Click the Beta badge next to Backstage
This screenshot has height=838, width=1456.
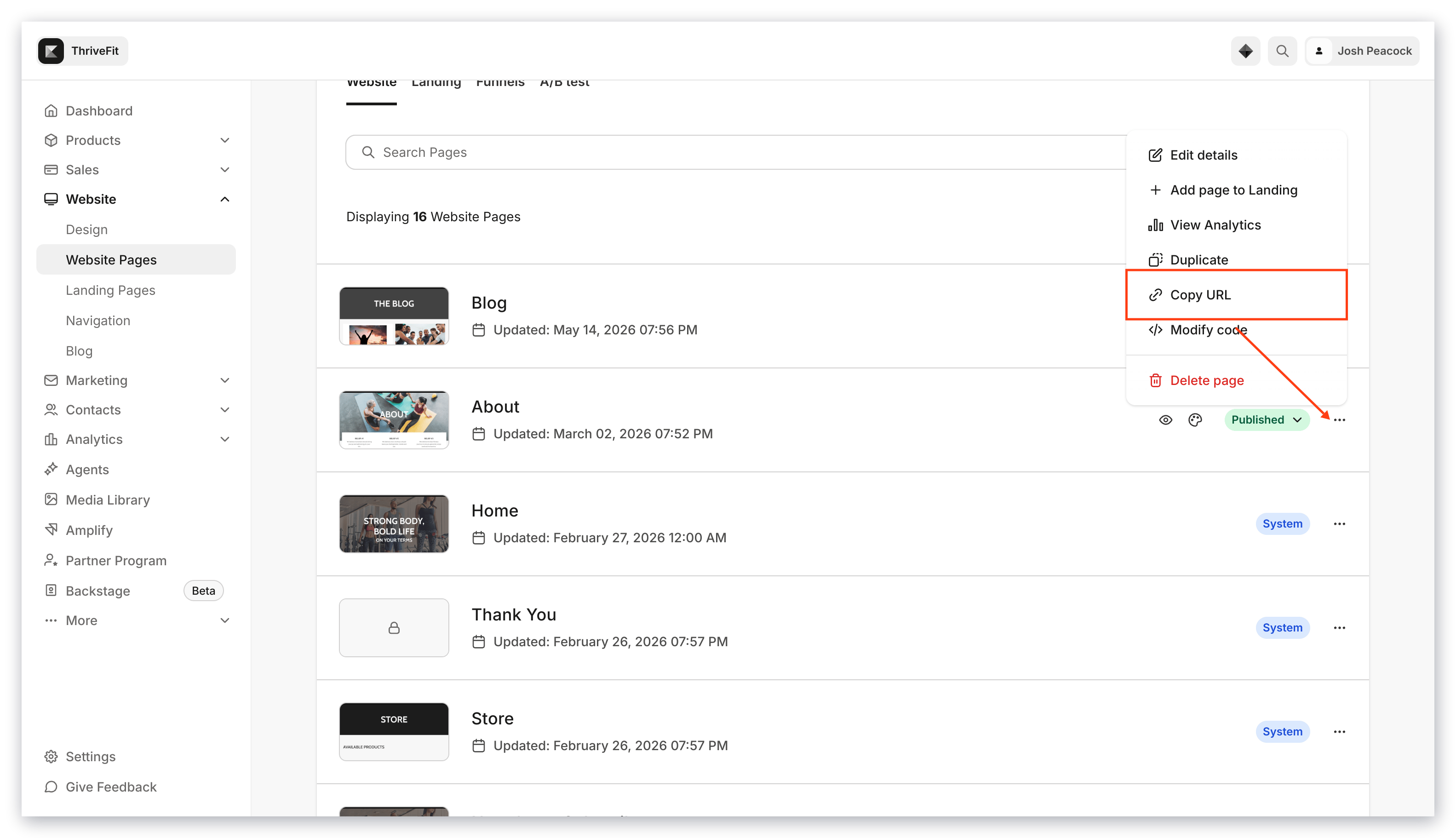[203, 591]
